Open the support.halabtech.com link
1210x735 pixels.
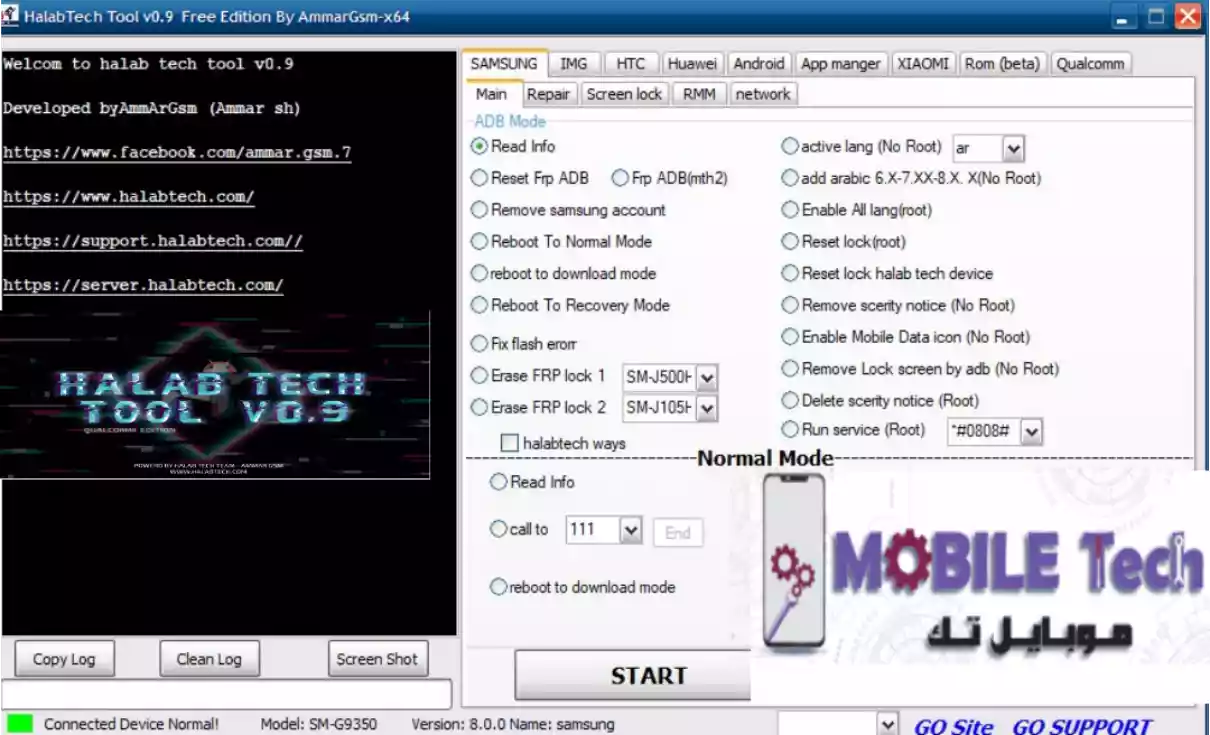pos(152,241)
